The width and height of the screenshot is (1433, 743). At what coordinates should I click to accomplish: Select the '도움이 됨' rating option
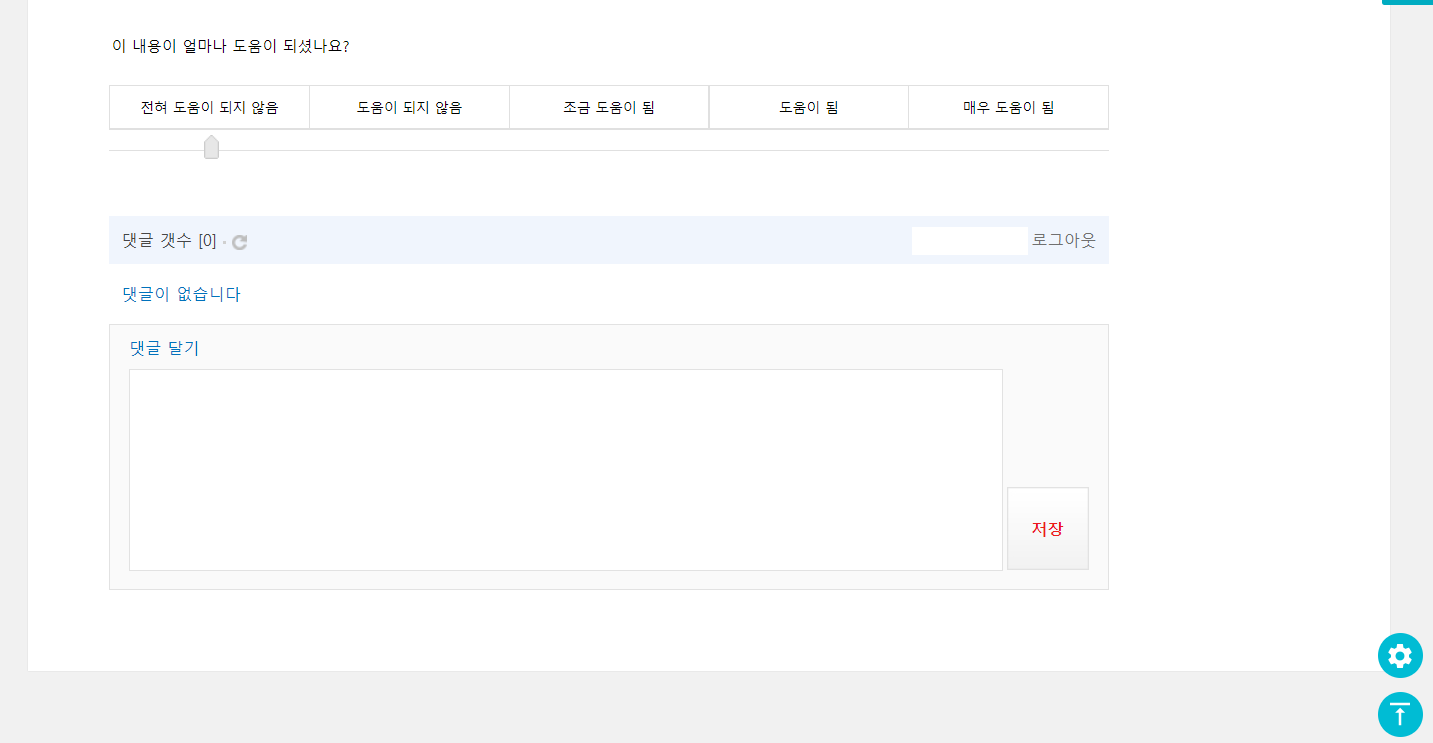[x=809, y=108]
